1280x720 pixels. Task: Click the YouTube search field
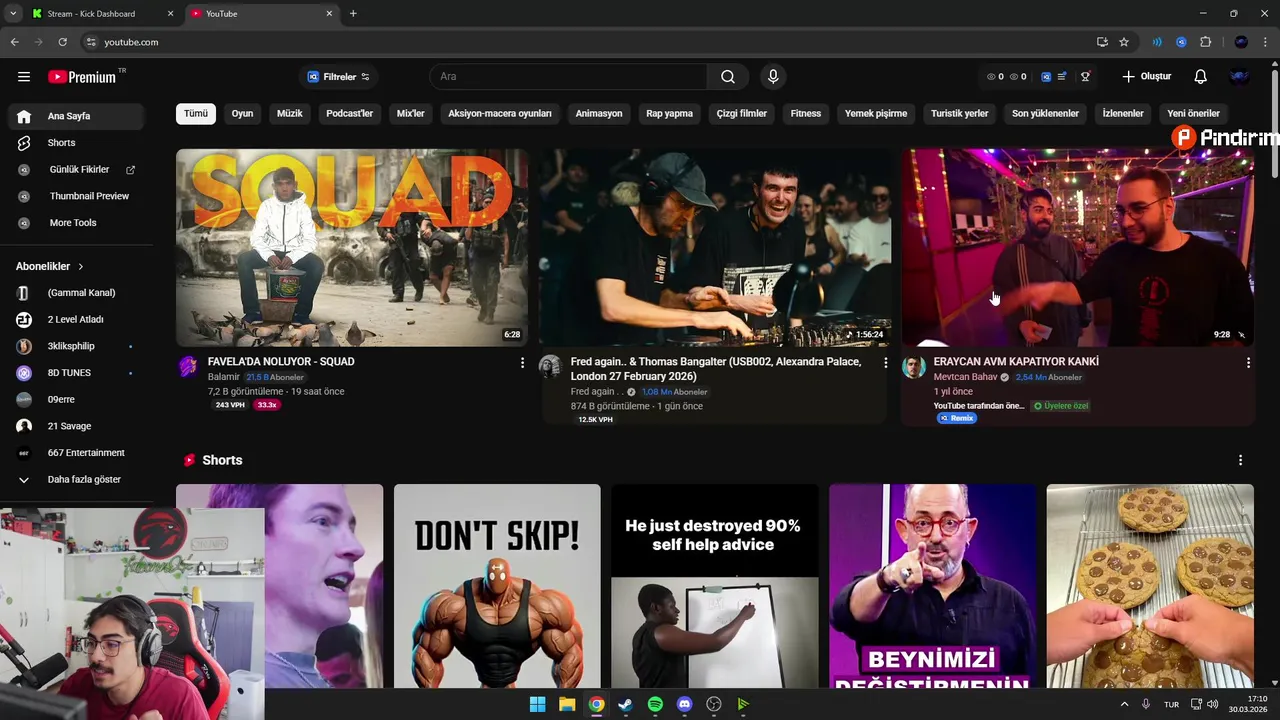(568, 77)
